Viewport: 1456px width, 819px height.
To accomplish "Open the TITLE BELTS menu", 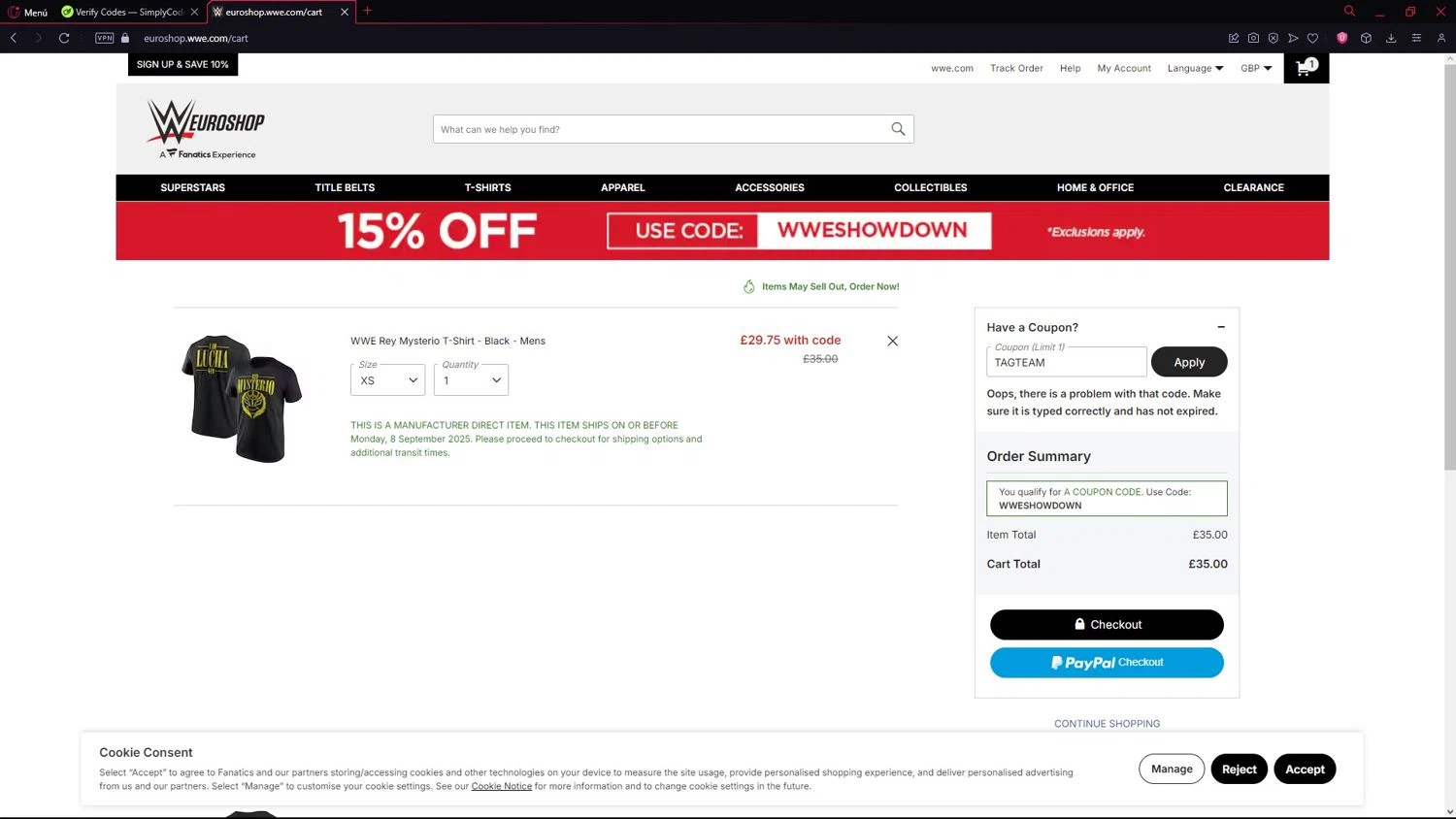I will (x=345, y=187).
